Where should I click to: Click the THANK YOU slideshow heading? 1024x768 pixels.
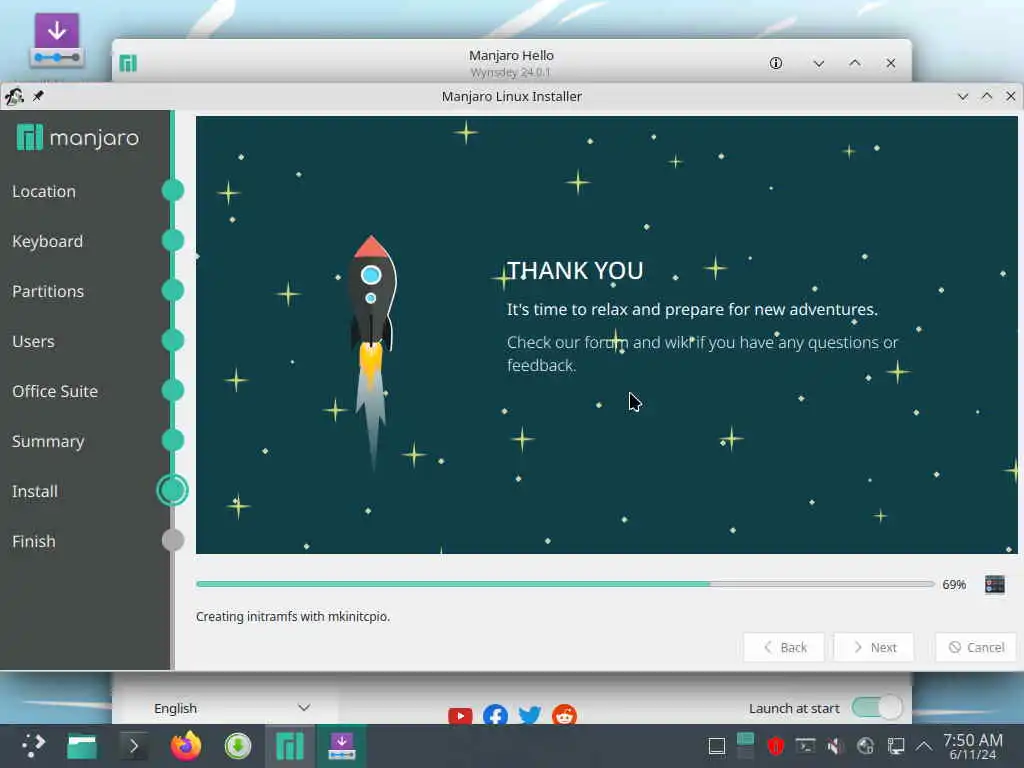coord(575,270)
